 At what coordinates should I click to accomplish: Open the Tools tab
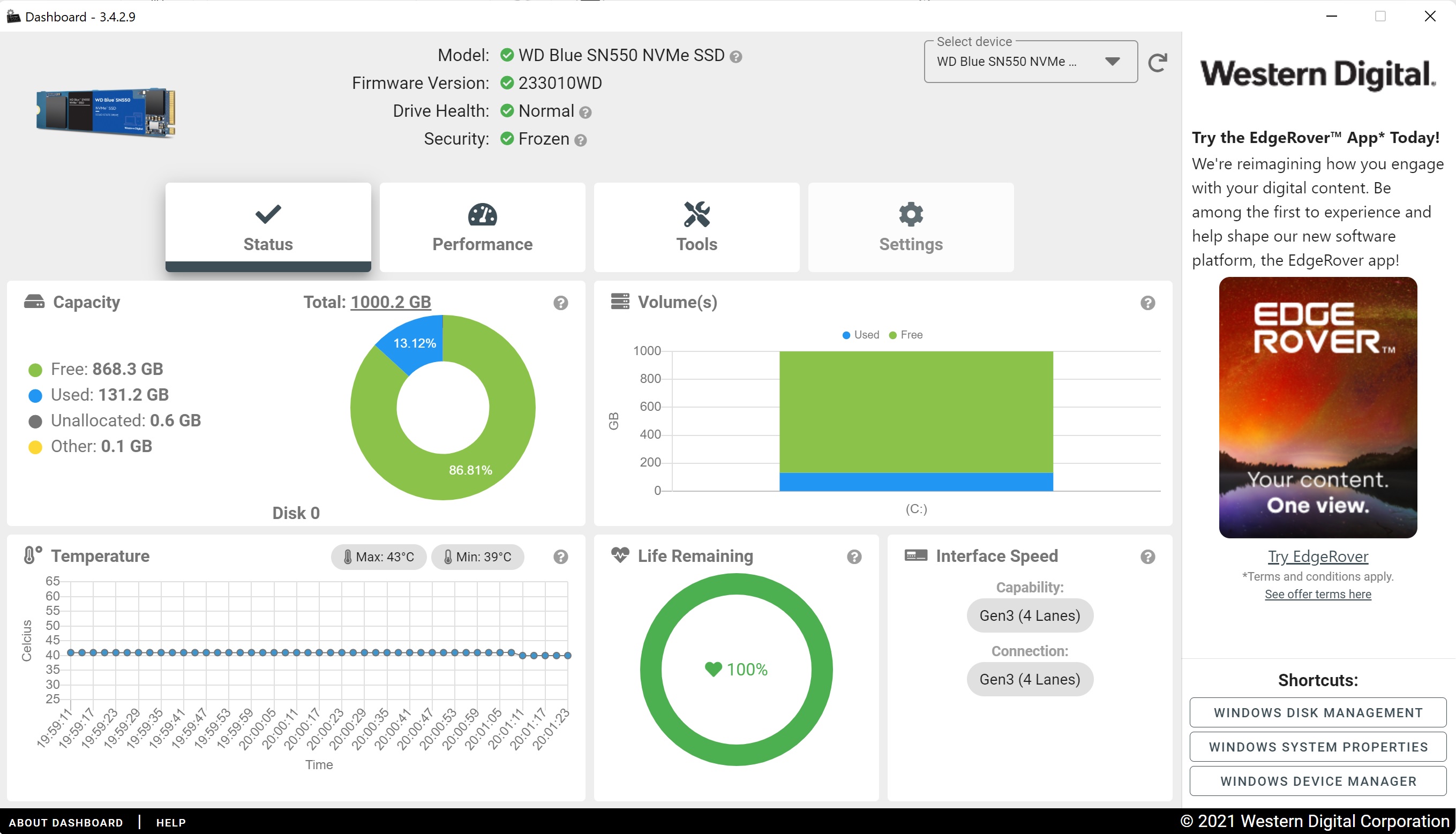[x=696, y=228]
